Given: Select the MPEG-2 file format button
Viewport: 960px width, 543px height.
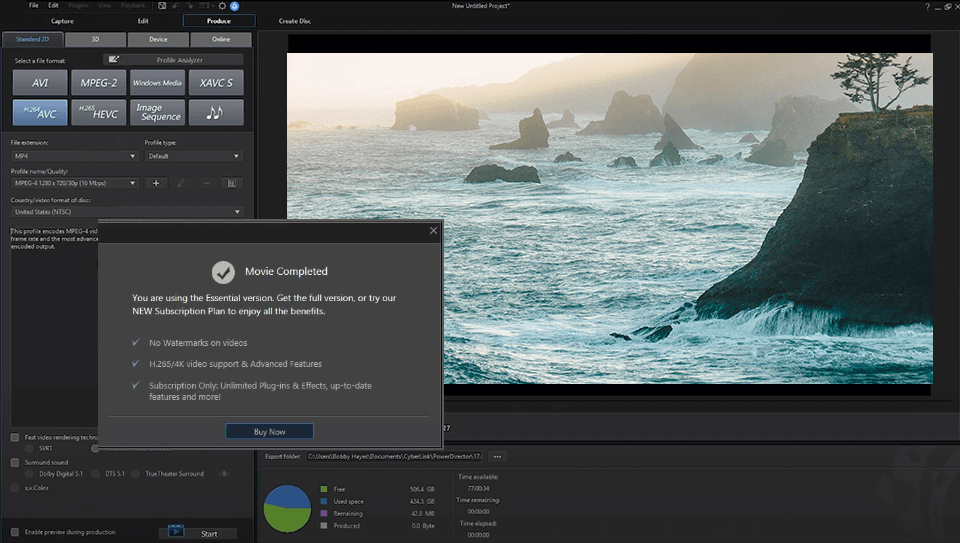Looking at the screenshot, I should pos(99,83).
